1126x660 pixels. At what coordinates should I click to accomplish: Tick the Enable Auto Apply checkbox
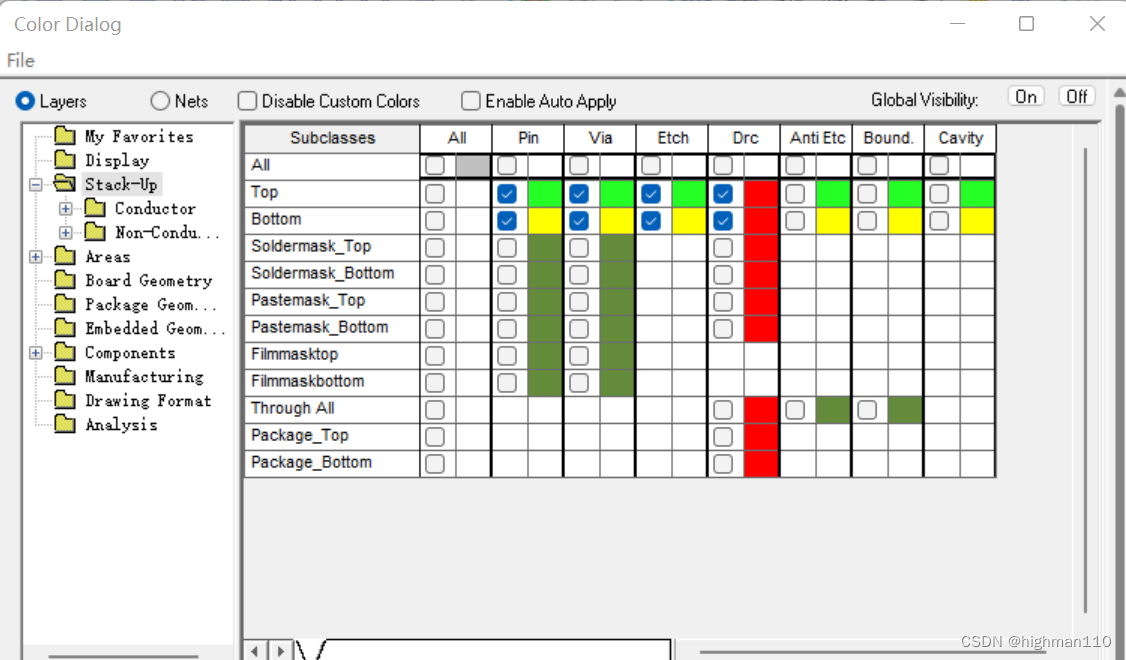470,101
